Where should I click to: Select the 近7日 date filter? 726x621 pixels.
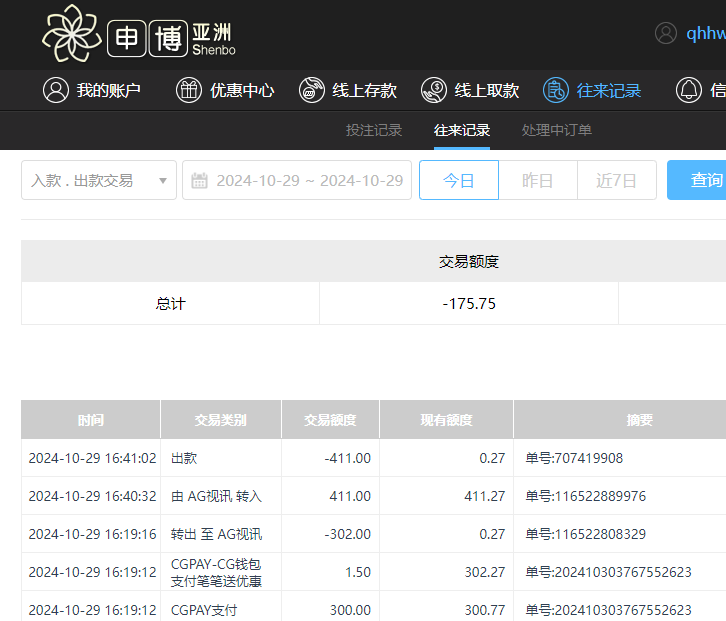tap(616, 180)
